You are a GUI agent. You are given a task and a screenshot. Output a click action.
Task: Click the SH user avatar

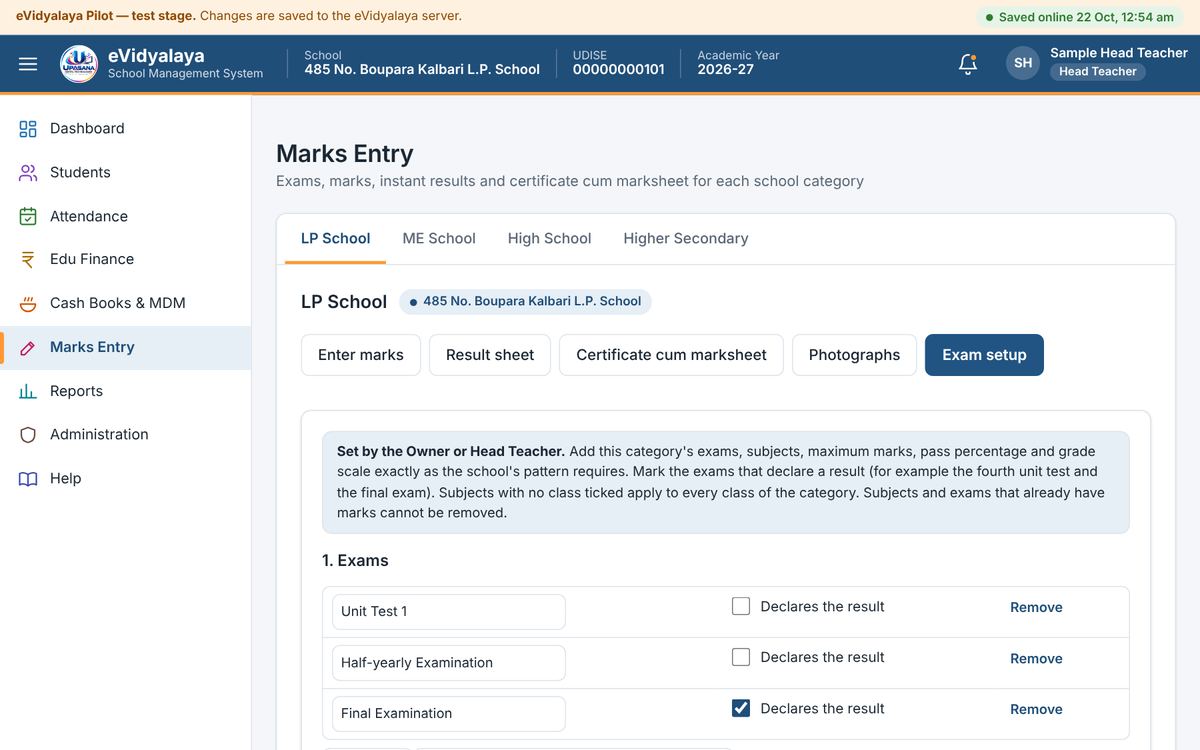pos(1023,63)
